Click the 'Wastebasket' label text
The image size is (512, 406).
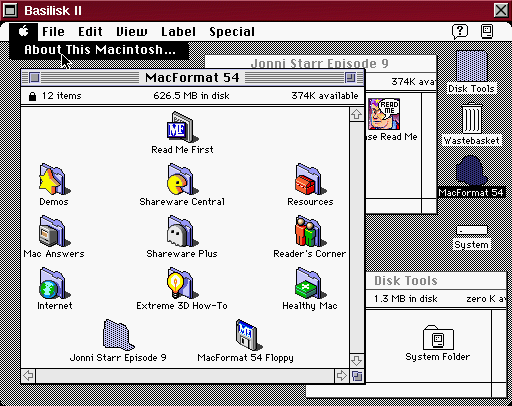472,141
